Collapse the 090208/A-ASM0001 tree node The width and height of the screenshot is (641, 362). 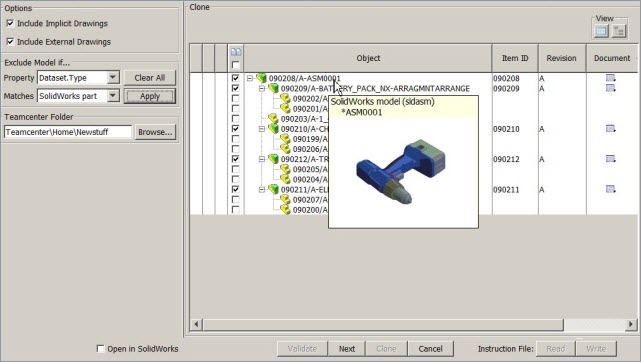click(x=250, y=78)
